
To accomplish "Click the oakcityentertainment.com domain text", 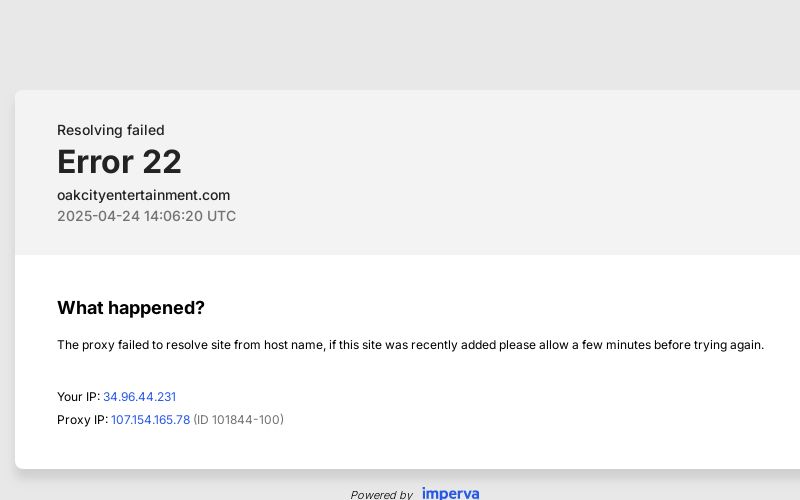I will [x=143, y=195].
